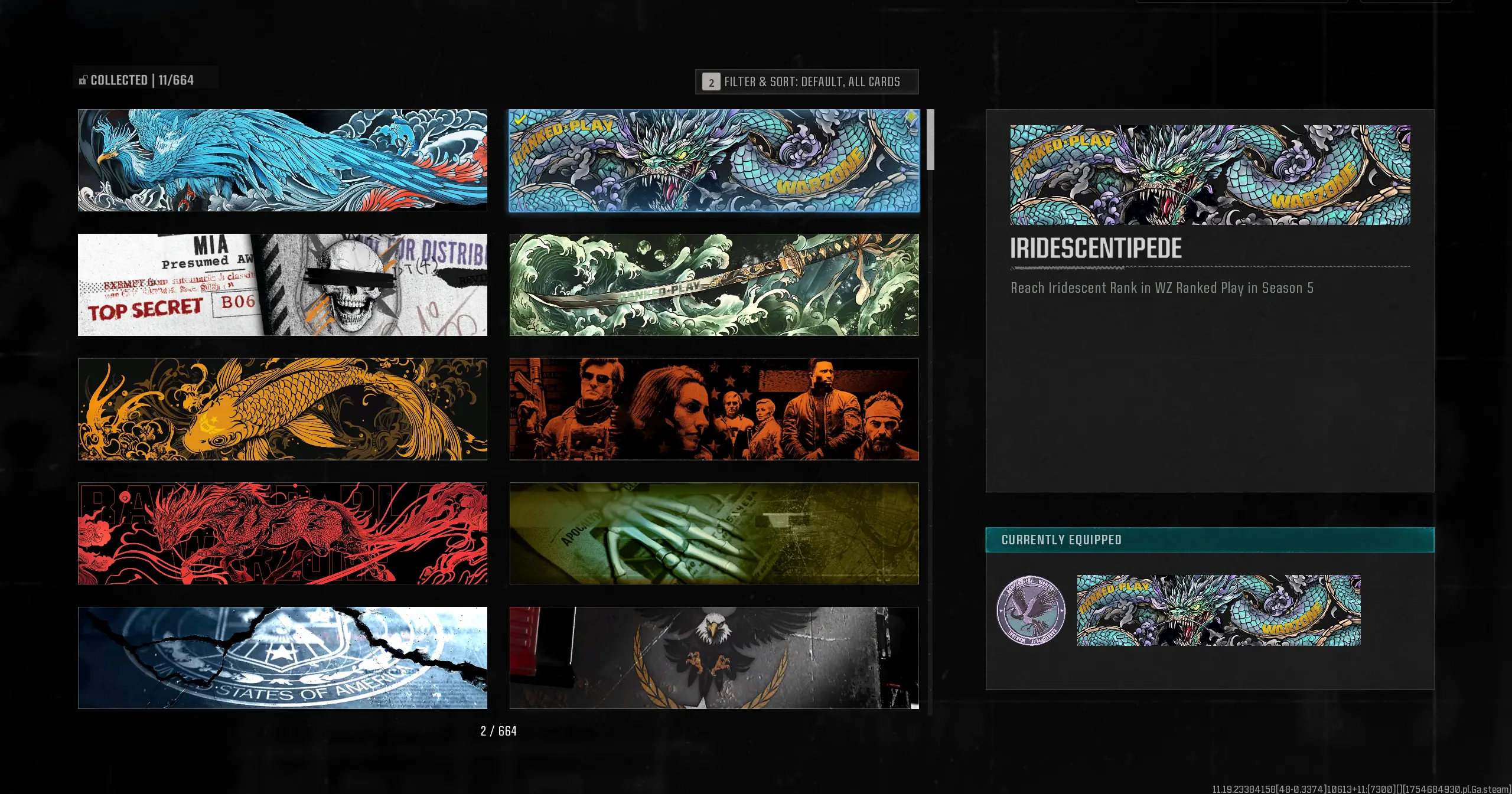Click the yellow checkmark on the equipped card
The height and width of the screenshot is (794, 1512).
coord(520,120)
